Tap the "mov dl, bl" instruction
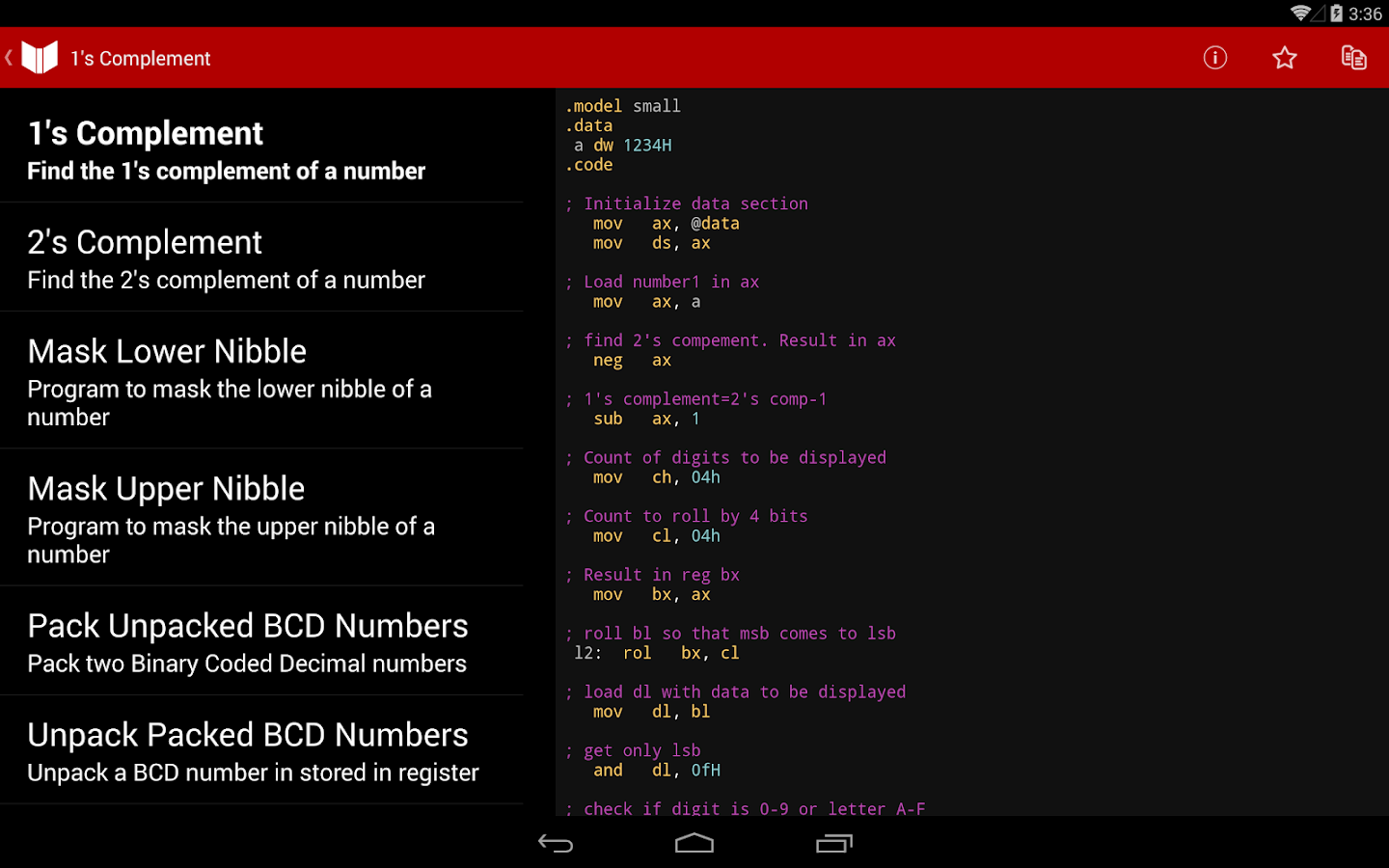 coord(652,712)
